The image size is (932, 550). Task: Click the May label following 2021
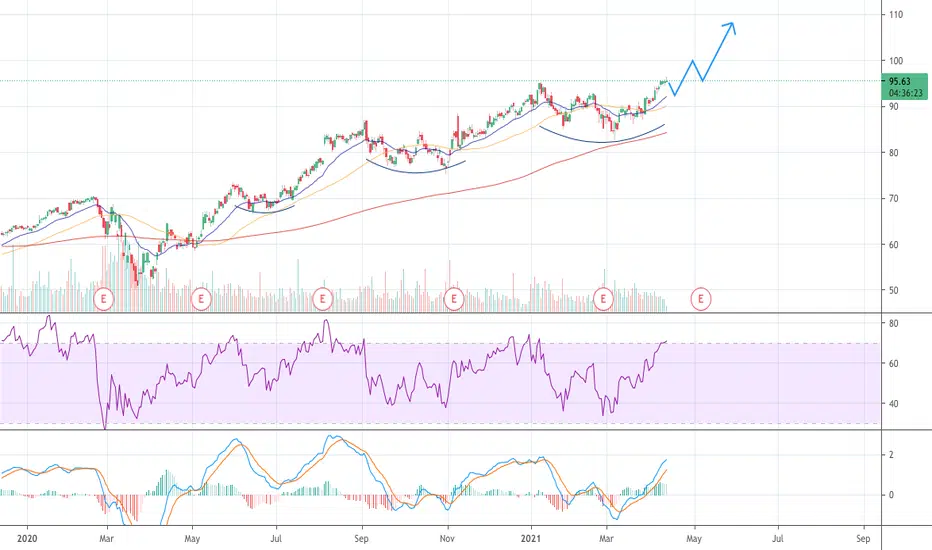(694, 539)
